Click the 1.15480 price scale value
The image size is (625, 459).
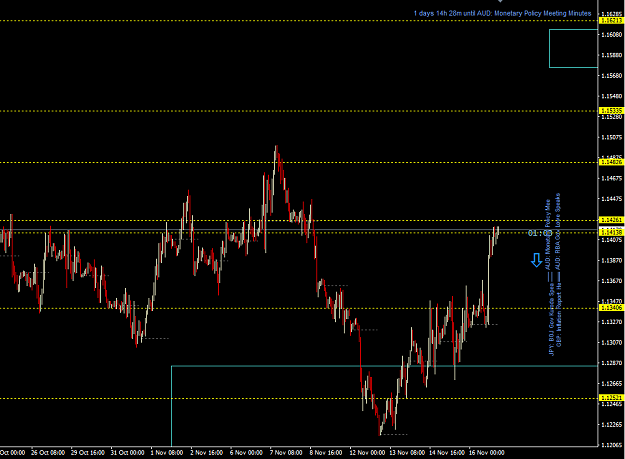click(612, 96)
